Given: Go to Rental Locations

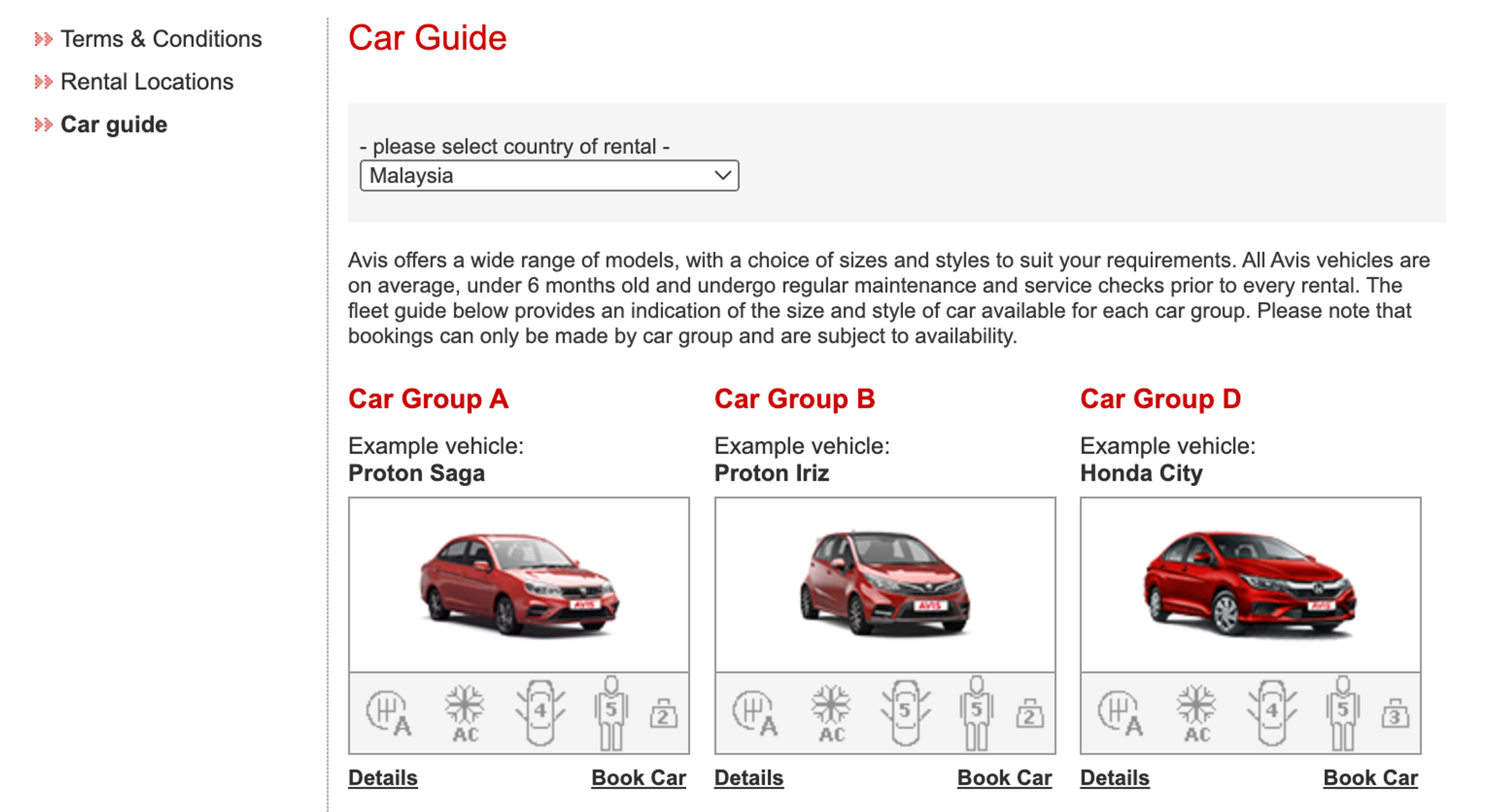Looking at the screenshot, I should (x=147, y=81).
